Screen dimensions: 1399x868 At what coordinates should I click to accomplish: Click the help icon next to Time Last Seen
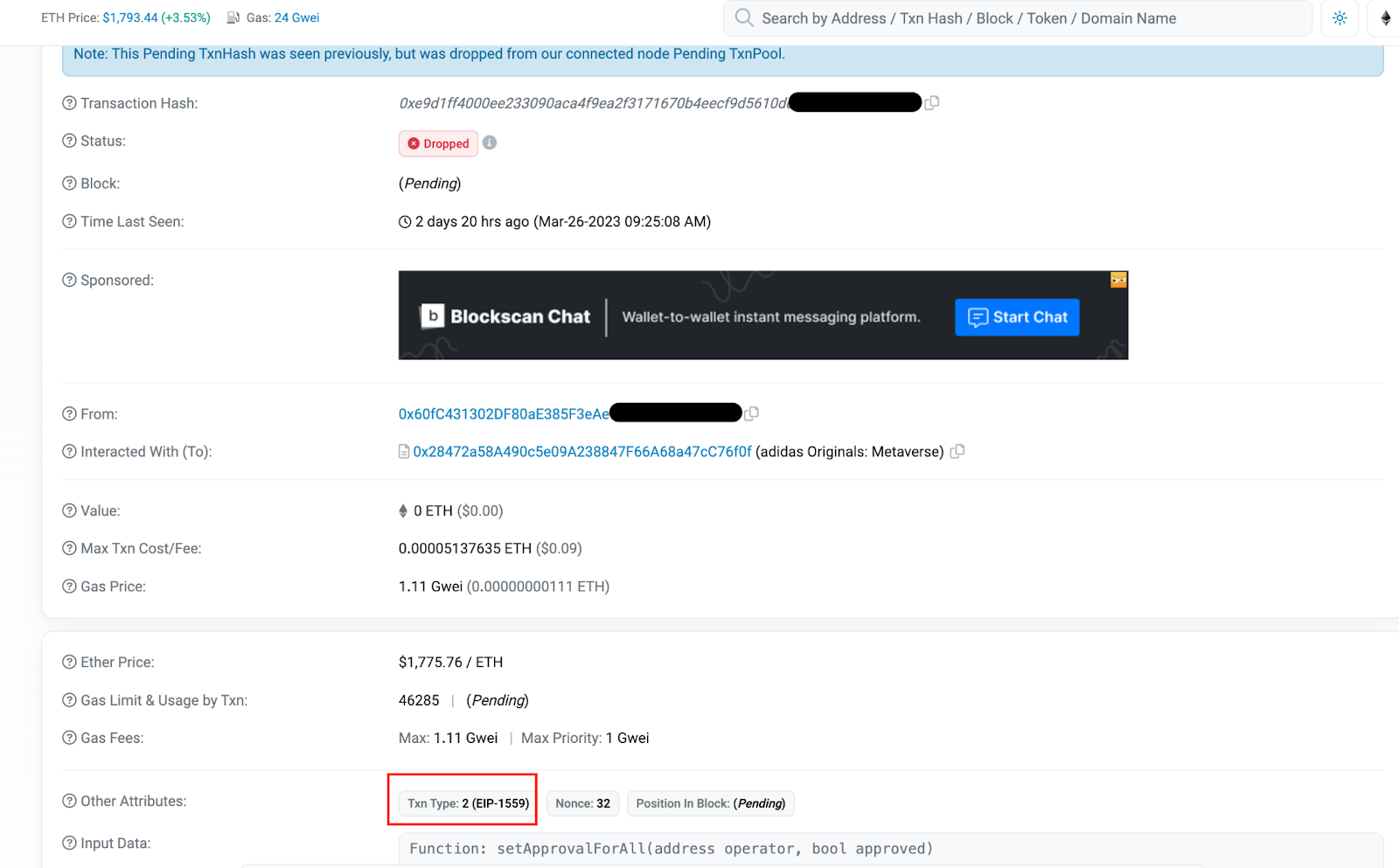coord(69,222)
